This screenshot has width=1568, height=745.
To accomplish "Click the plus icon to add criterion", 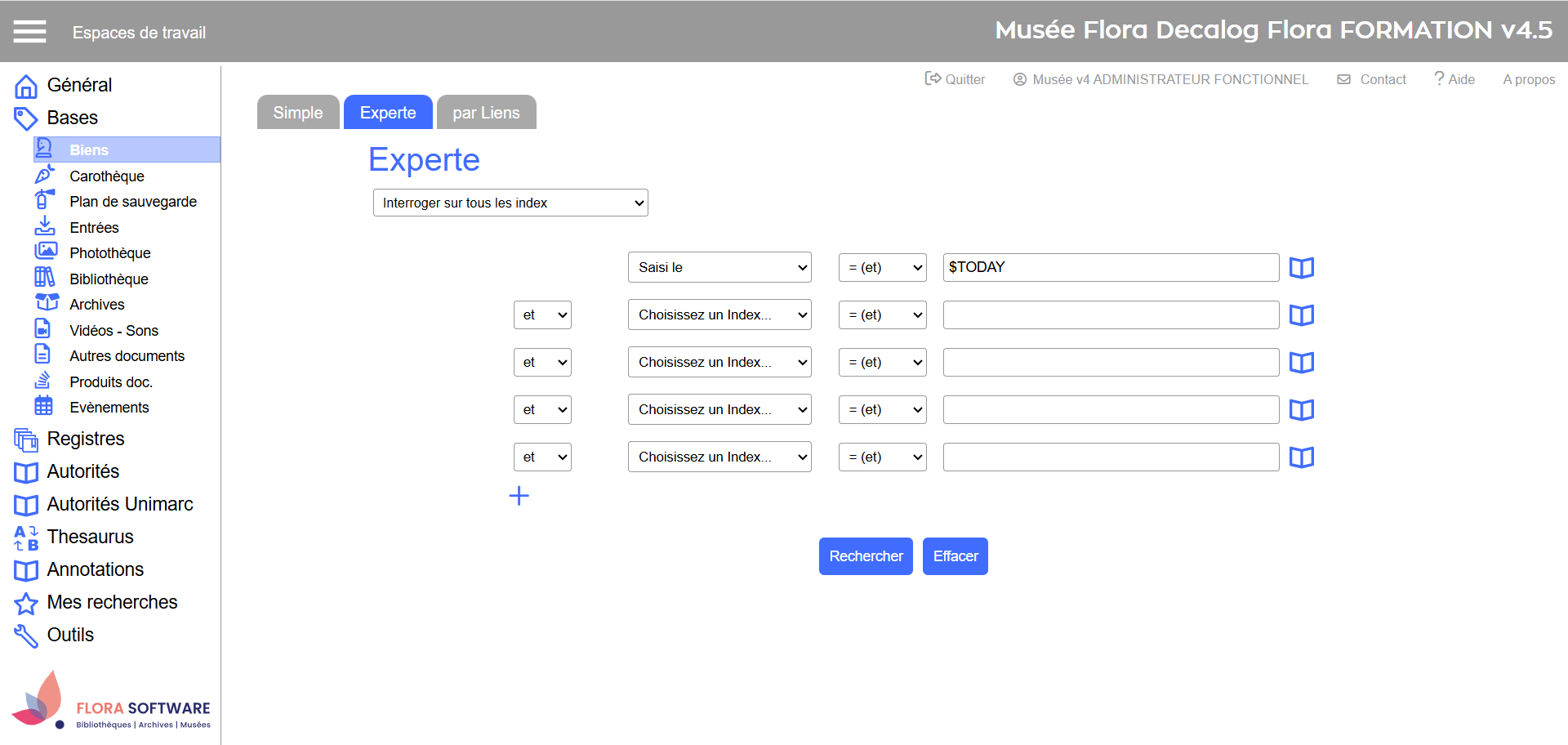I will (x=519, y=496).
